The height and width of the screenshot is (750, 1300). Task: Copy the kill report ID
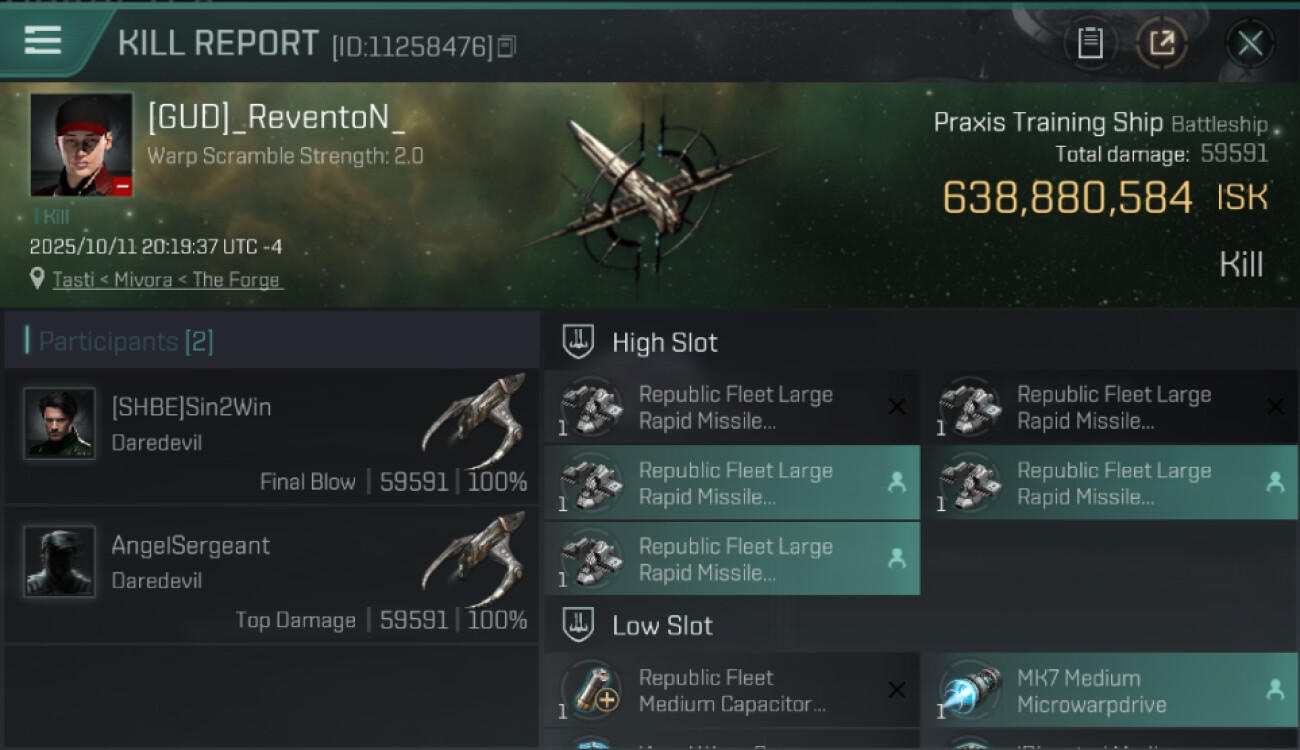pos(507,46)
